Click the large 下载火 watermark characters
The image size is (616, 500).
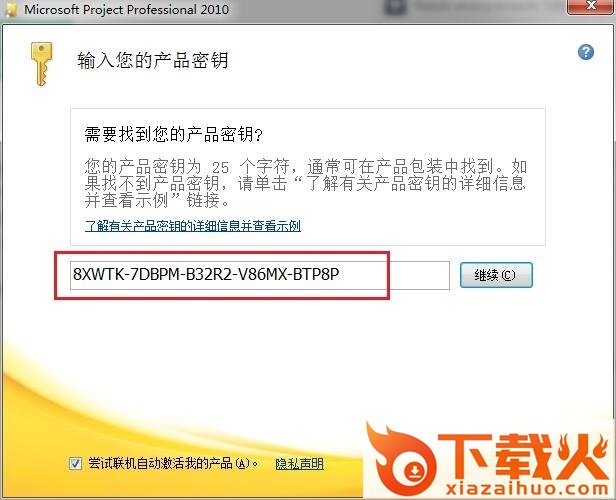524,456
